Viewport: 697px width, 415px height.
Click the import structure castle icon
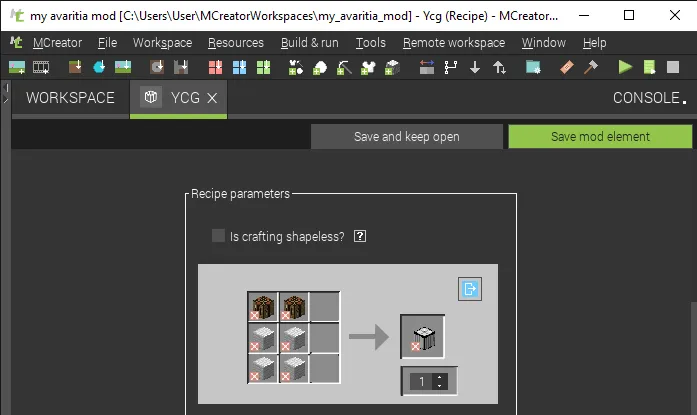tap(181, 68)
